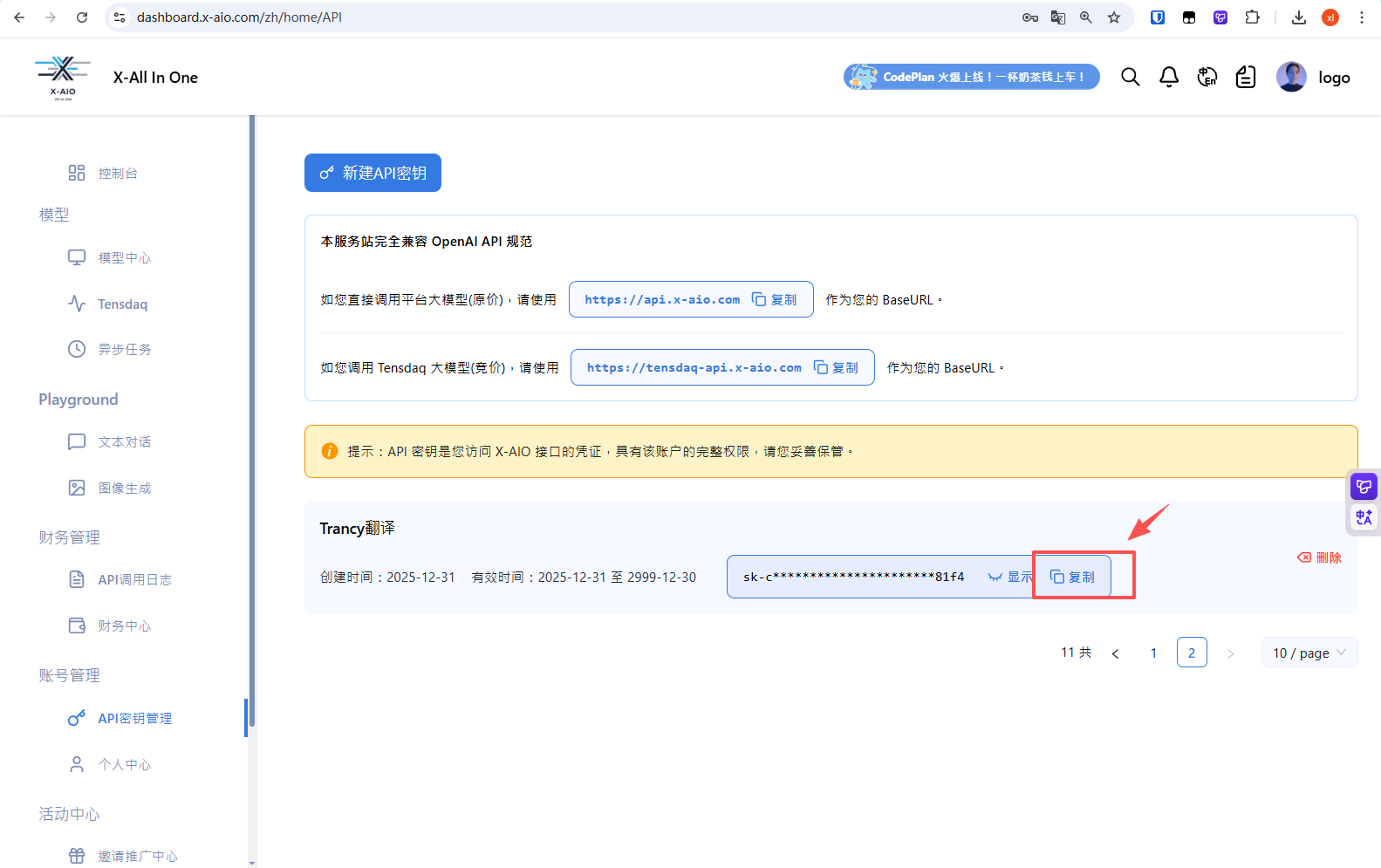Open the extensions puzzle icon
This screenshot has height=868, width=1381.
tap(1253, 17)
